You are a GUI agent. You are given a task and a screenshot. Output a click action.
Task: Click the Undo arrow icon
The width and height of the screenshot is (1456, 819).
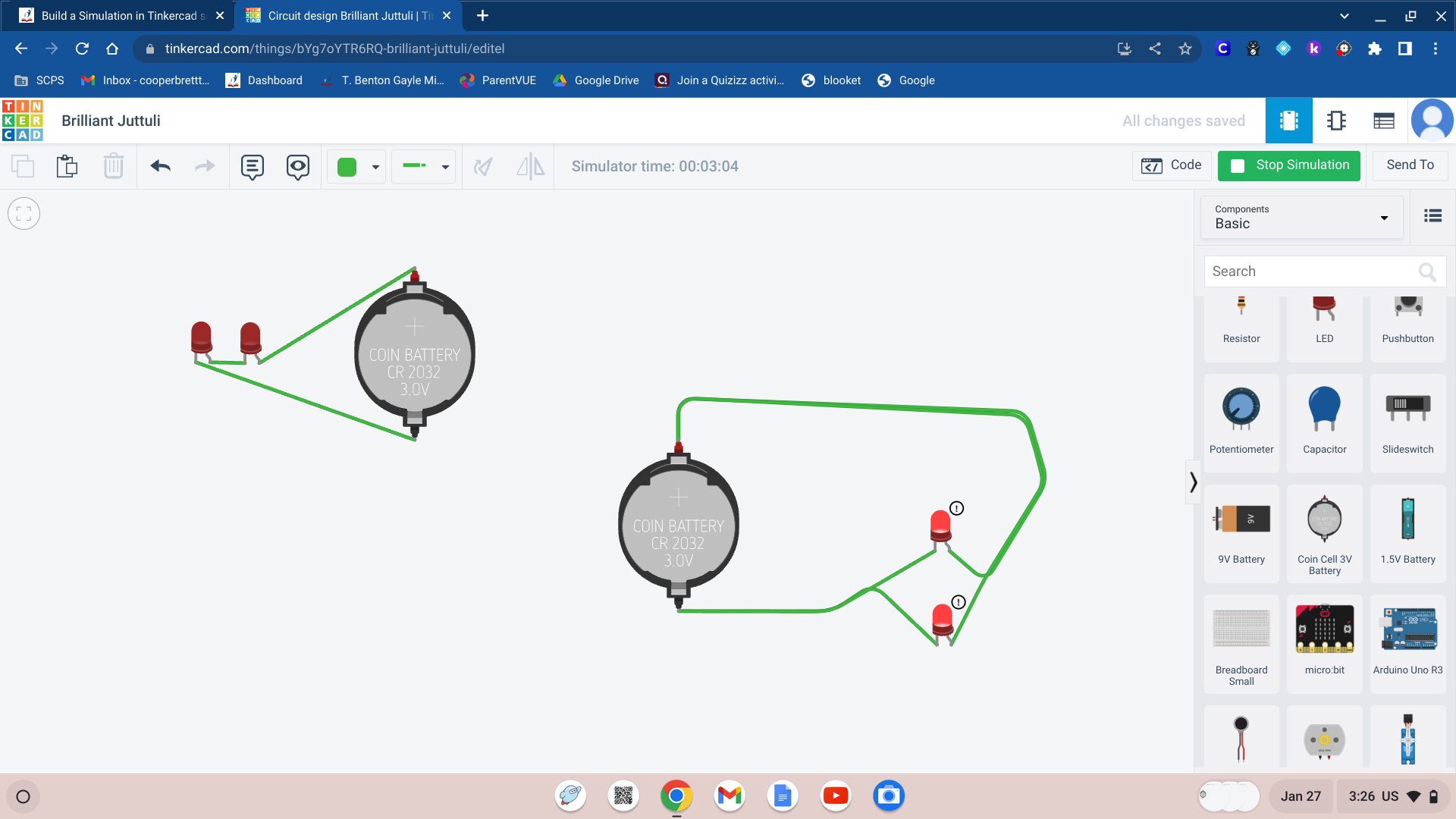tap(161, 166)
